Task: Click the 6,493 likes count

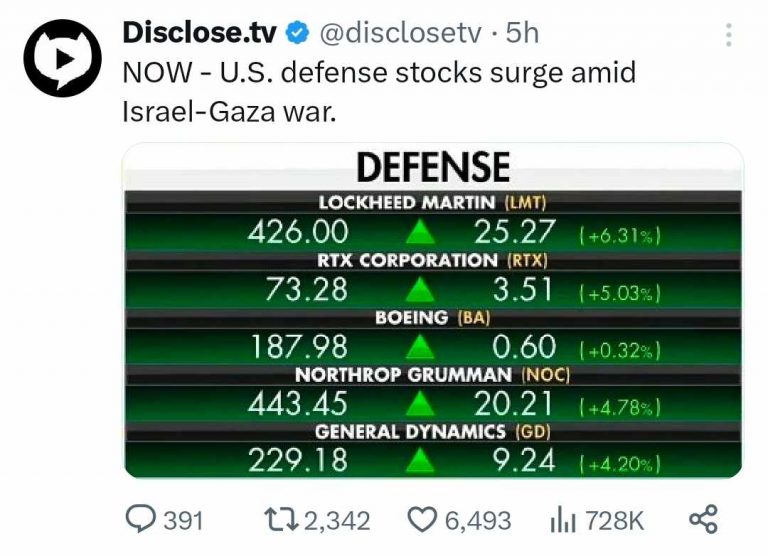Action: 476,521
